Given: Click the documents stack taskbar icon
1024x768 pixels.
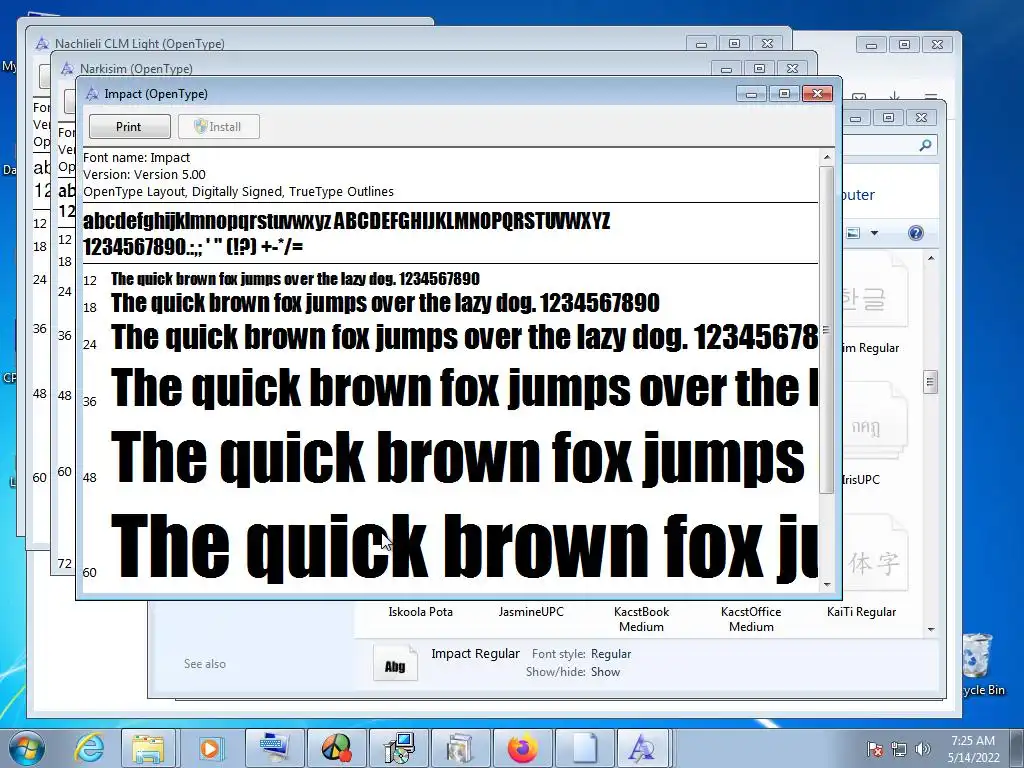Looking at the screenshot, I should click(460, 748).
